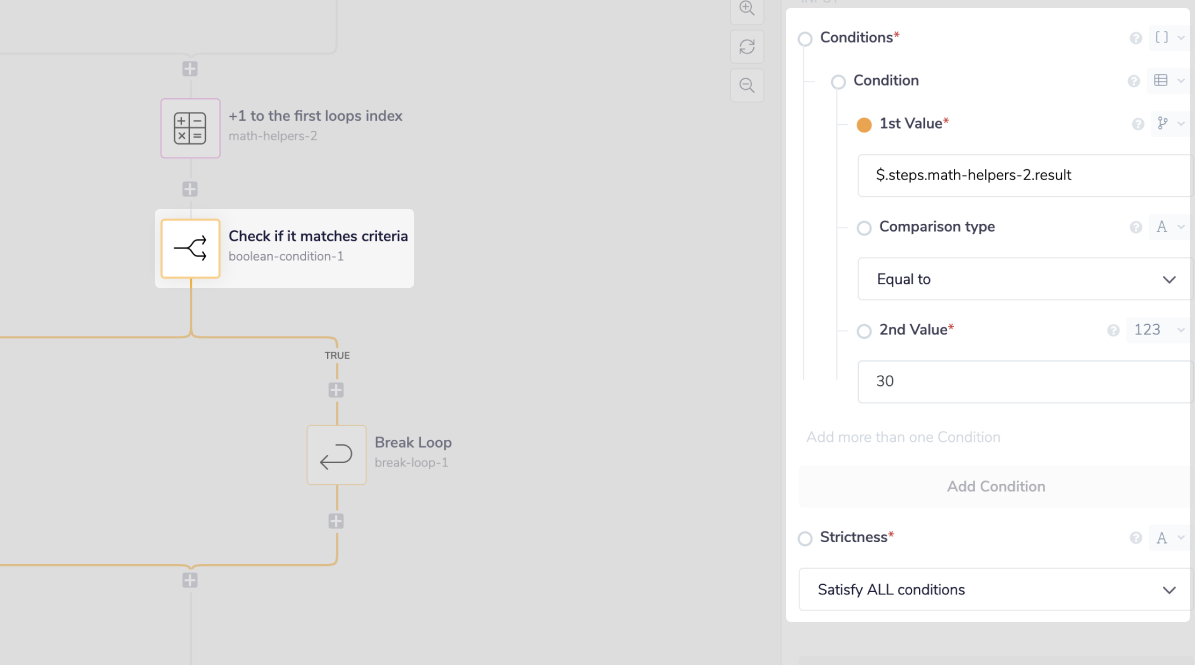Add step under TRUE branch label
The width and height of the screenshot is (1195, 665).
pyautogui.click(x=336, y=390)
